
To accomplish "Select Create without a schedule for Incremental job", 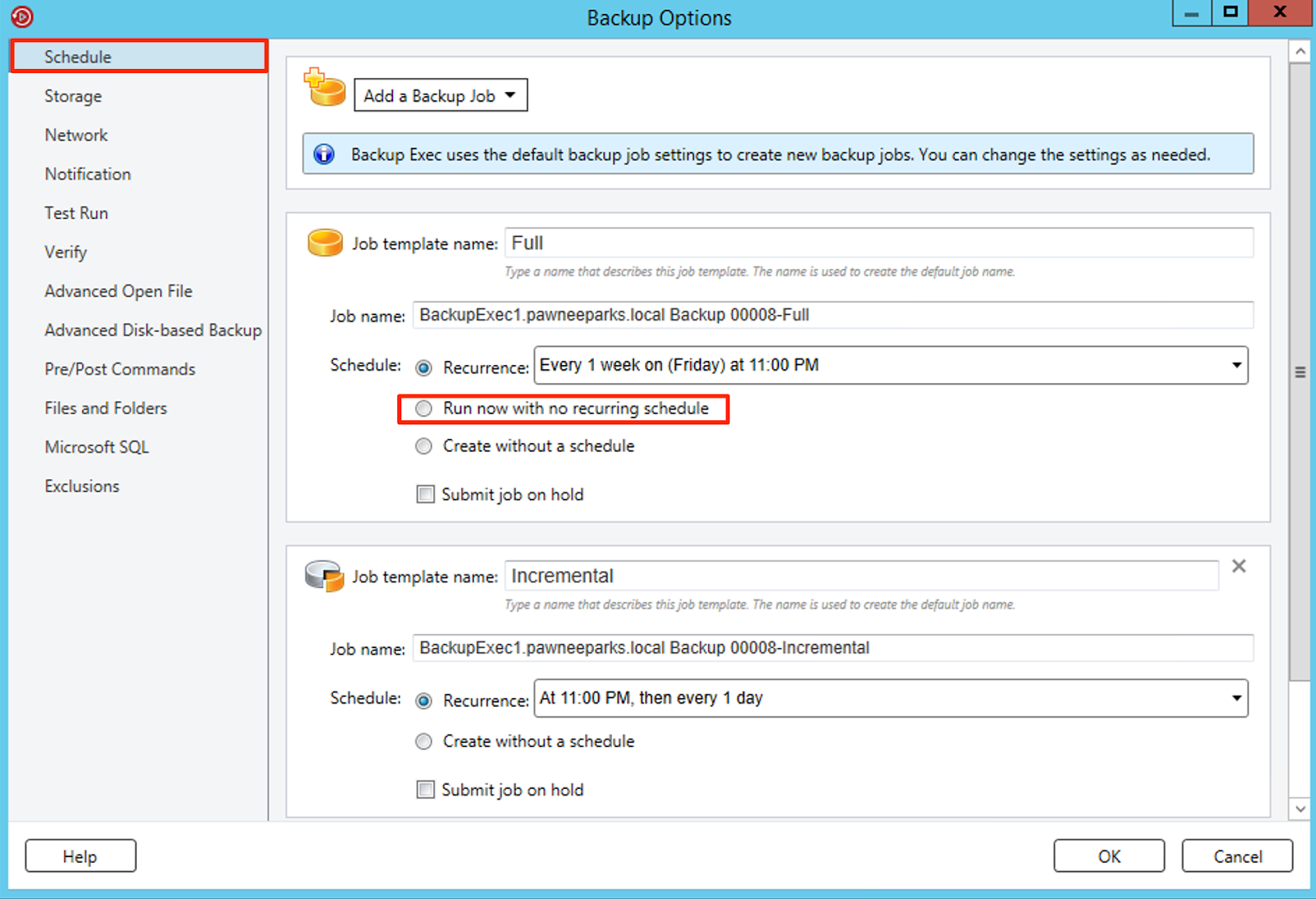I will point(424,741).
